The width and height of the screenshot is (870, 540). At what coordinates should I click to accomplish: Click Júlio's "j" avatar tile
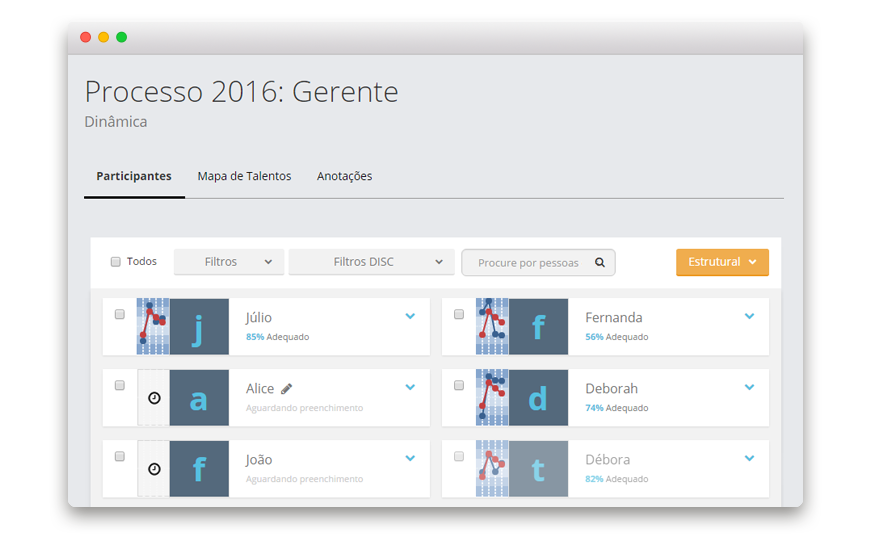click(199, 326)
